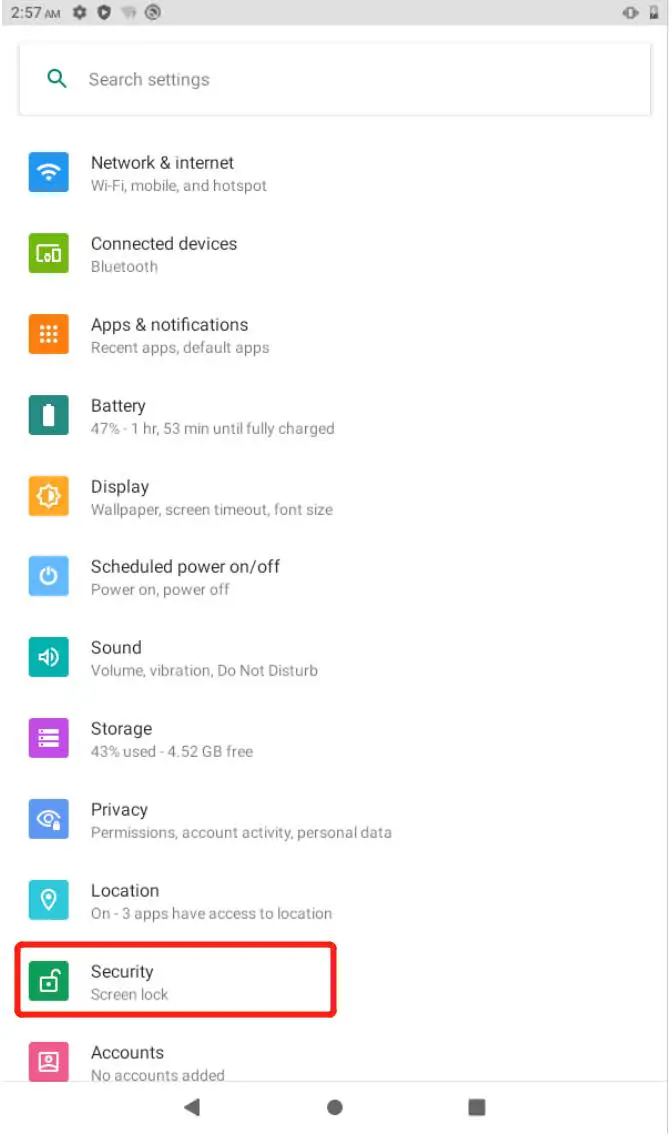
Task: Focus the Search settings field
Action: tap(335, 79)
